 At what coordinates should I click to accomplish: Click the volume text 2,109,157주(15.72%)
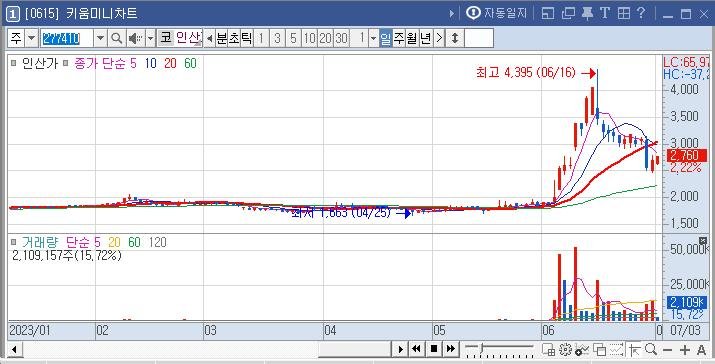67,255
